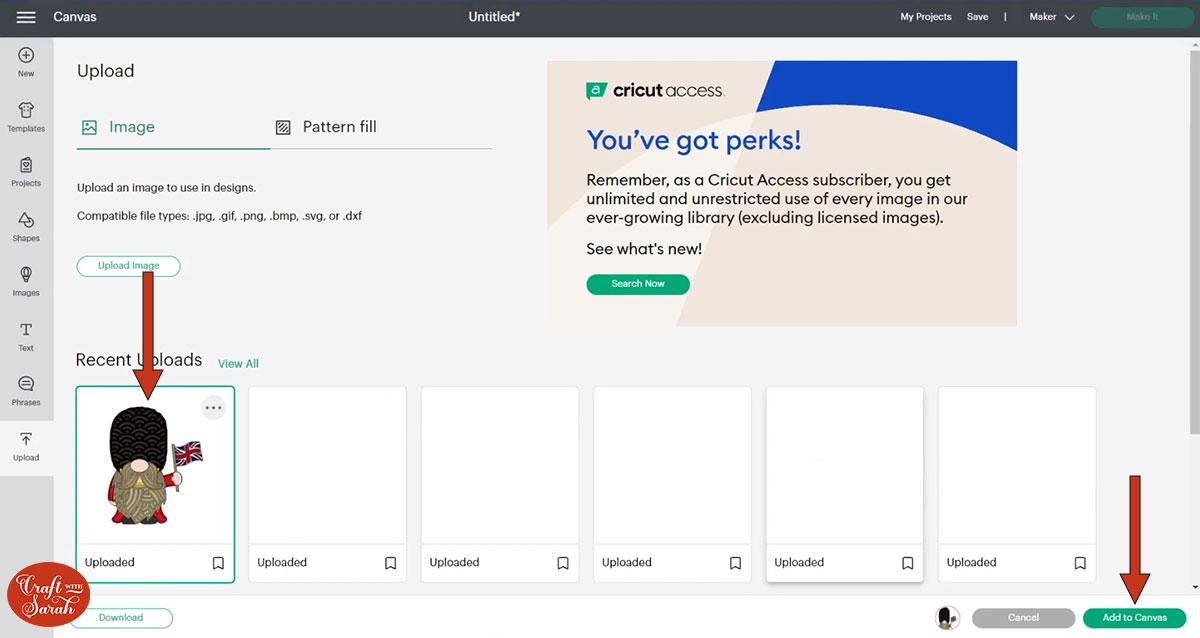This screenshot has height=638, width=1200.
Task: Open the Projects sidebar icon
Action: point(26,166)
